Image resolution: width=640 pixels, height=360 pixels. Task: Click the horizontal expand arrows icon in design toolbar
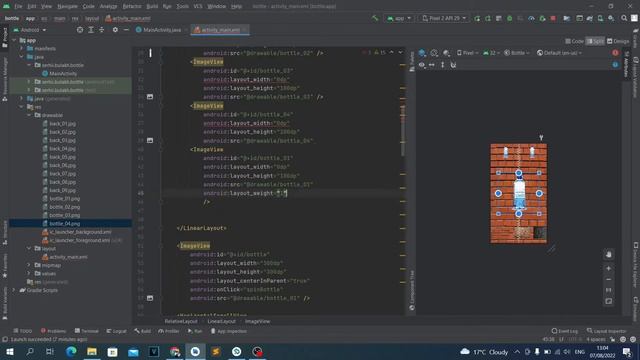tap(431, 64)
